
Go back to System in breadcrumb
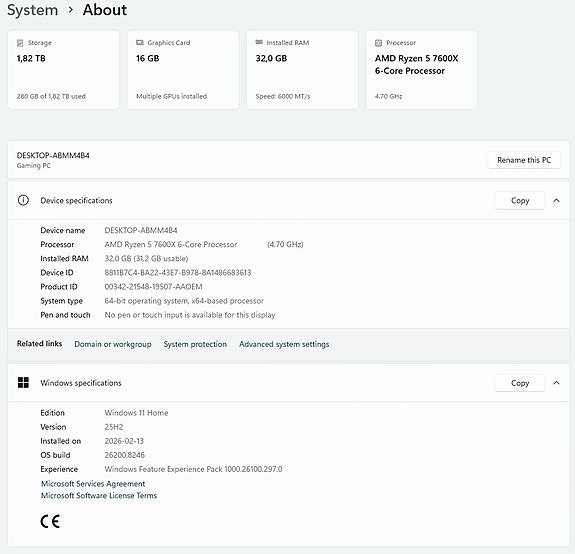click(x=33, y=10)
